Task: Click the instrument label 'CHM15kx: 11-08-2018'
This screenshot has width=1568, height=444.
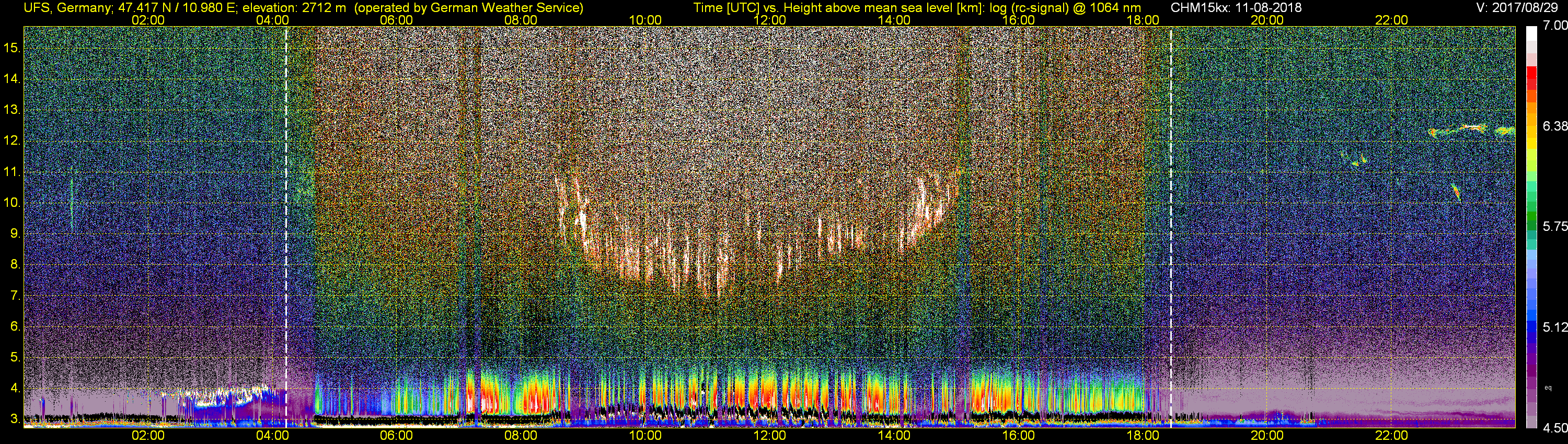Action: pos(1236,8)
